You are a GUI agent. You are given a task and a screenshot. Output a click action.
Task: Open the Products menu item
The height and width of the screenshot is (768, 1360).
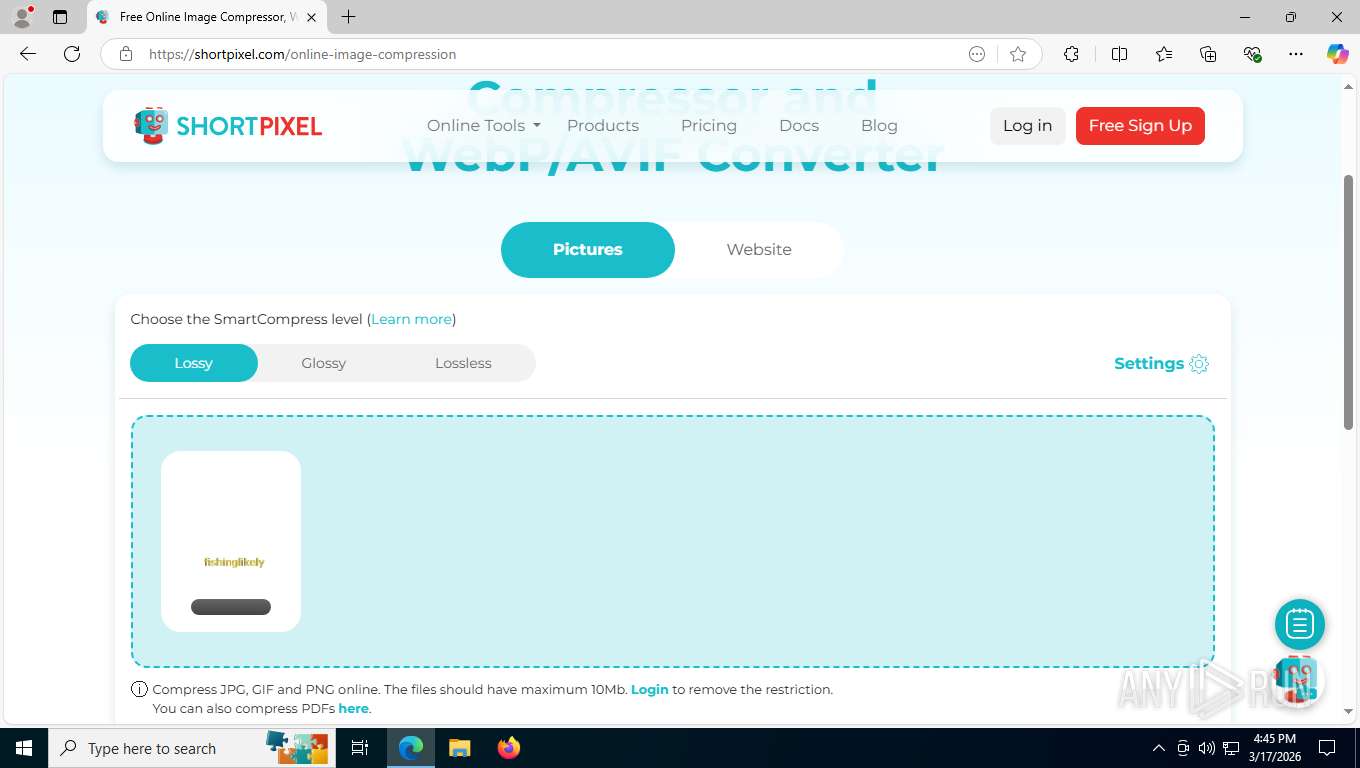(603, 126)
